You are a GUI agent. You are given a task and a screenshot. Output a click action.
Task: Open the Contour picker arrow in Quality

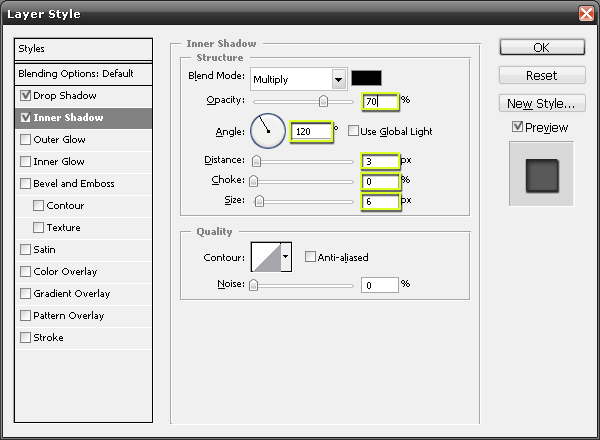tap(285, 257)
